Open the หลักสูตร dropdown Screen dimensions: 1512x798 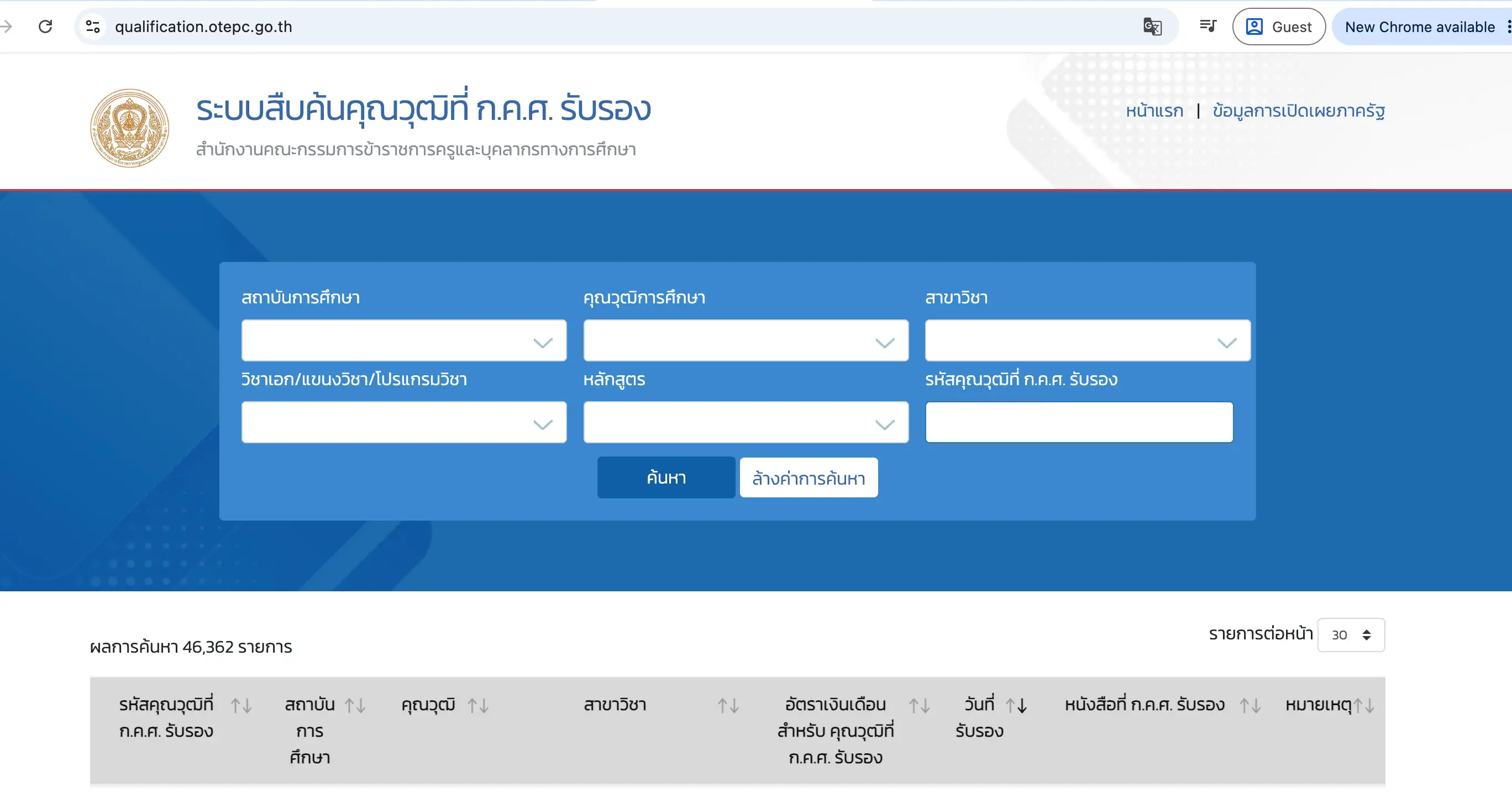coord(746,422)
